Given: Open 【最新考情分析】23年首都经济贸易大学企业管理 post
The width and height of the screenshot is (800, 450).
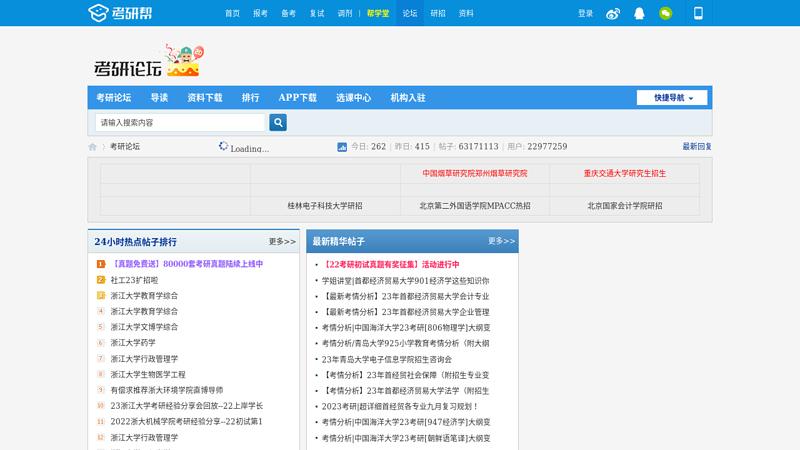Looking at the screenshot, I should (405, 312).
